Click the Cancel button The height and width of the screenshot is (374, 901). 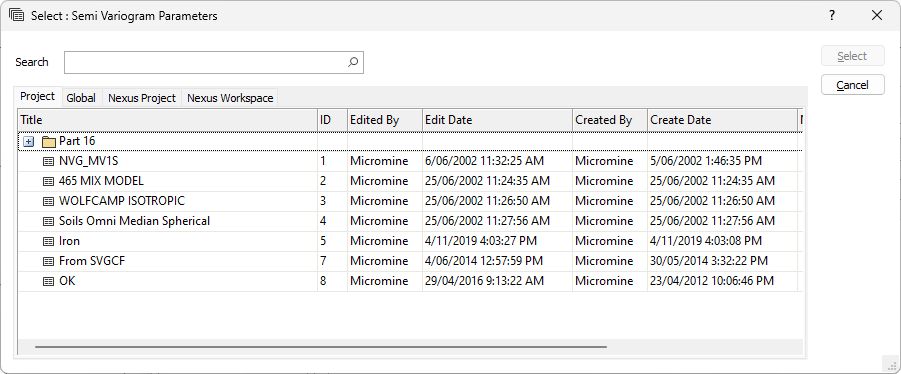coord(852,85)
